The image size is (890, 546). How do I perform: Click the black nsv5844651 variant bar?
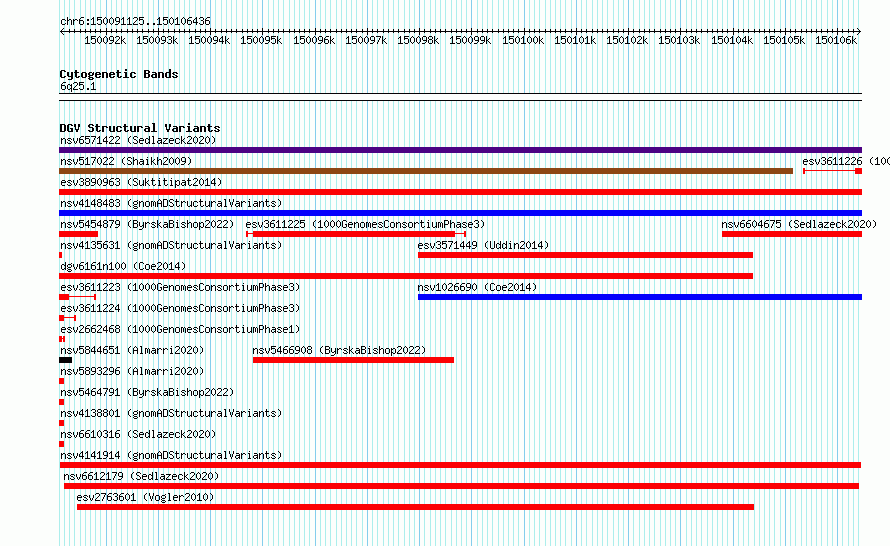coord(65,360)
